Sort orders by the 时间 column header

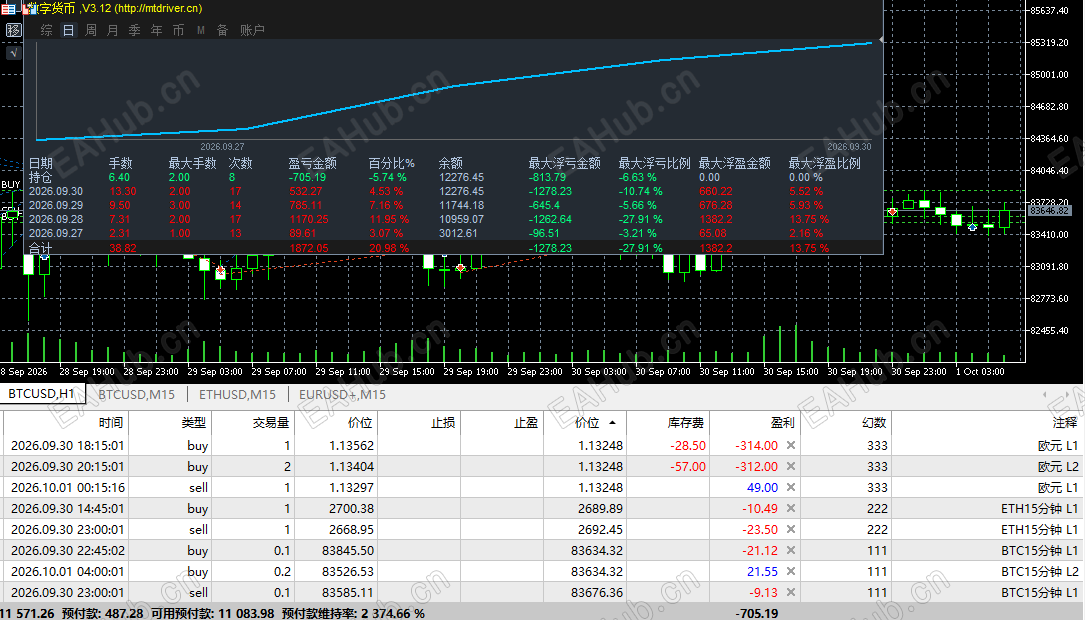[x=66, y=422]
